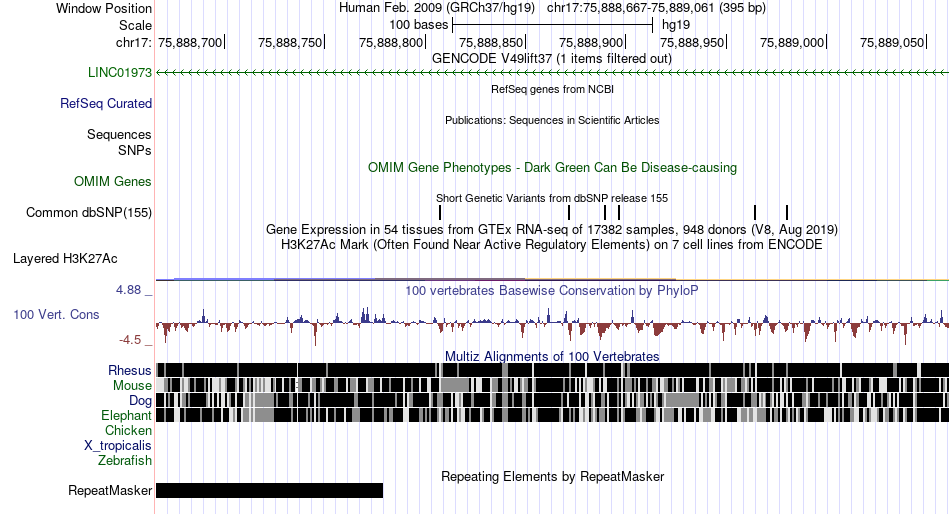Open the Layered H3K27Ac track label
950x514 pixels.
pyautogui.click(x=65, y=259)
